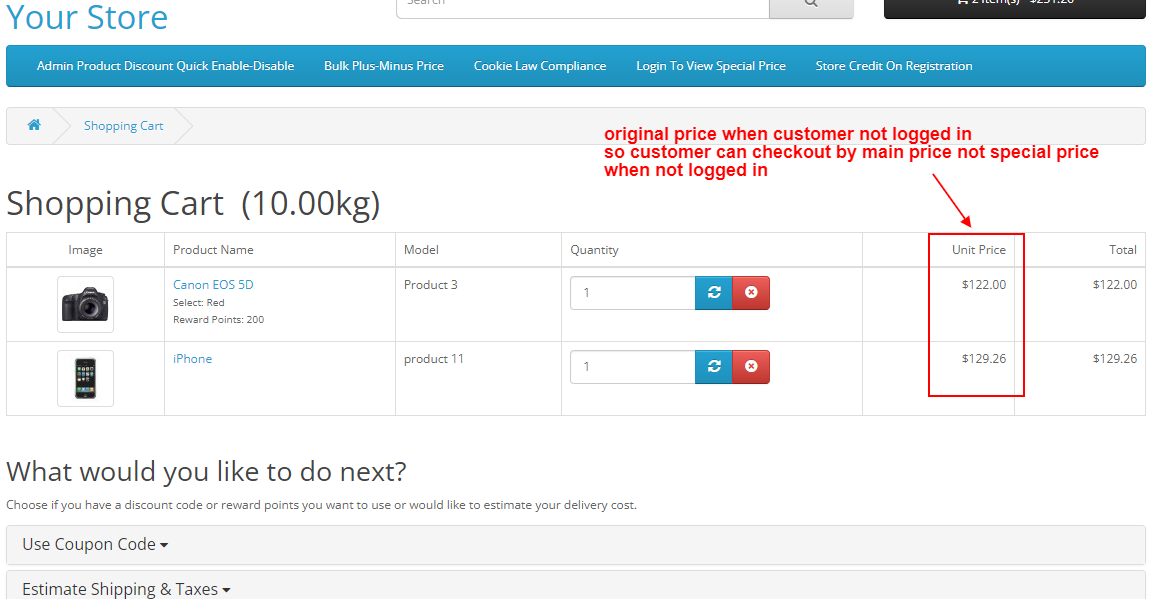This screenshot has height=599, width=1153.
Task: Open the cart summary showing 2 item(s)
Action: [1014, 5]
